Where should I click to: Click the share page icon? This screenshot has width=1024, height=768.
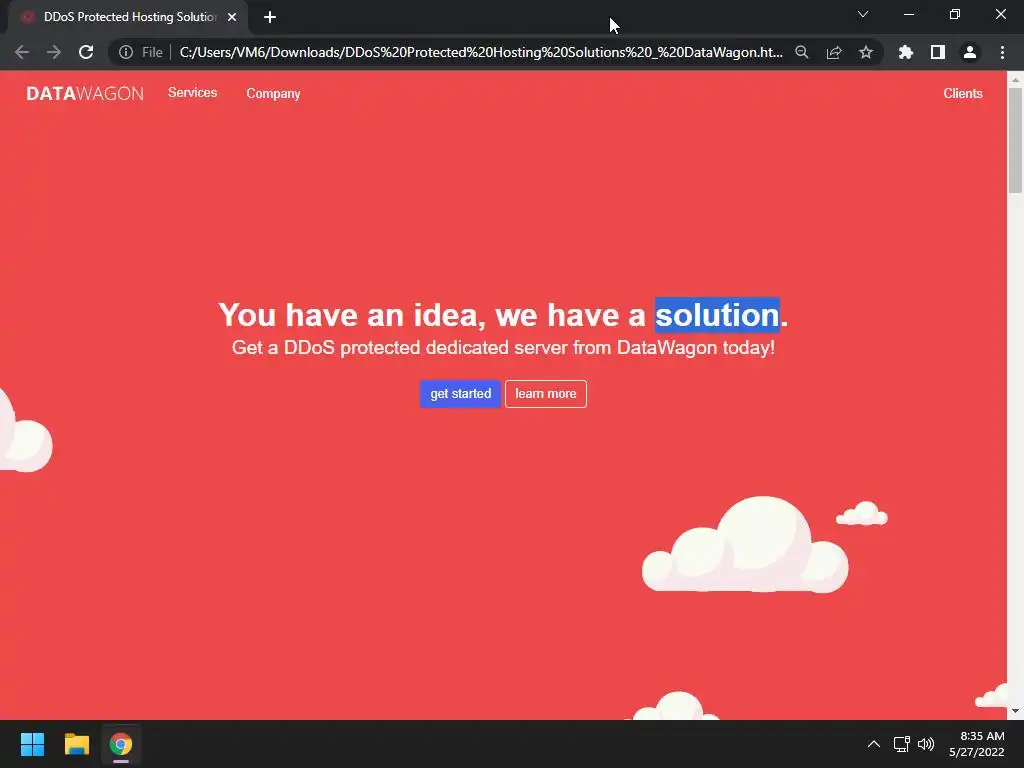(x=834, y=52)
